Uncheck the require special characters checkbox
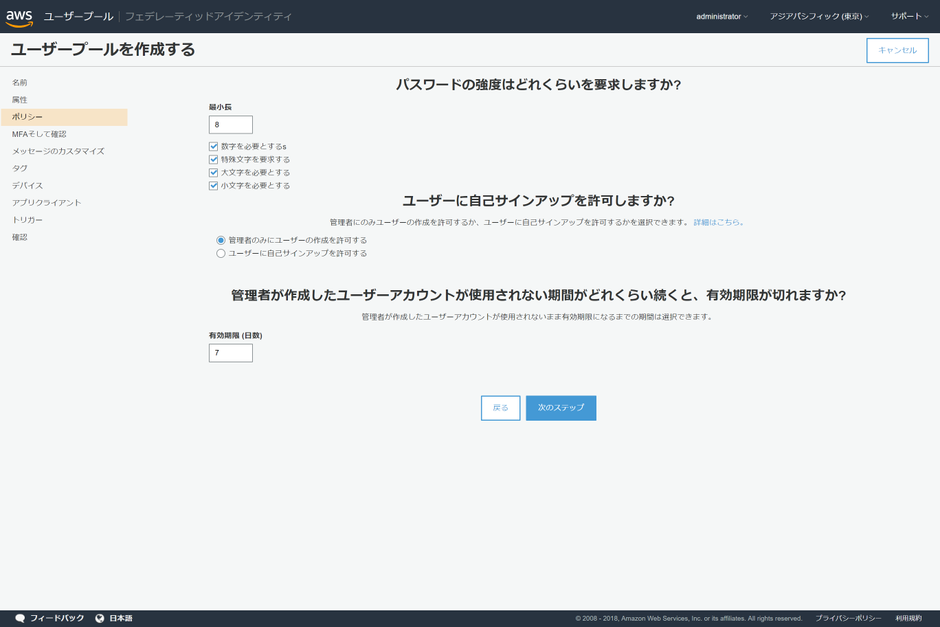The width and height of the screenshot is (940, 627). (213, 159)
